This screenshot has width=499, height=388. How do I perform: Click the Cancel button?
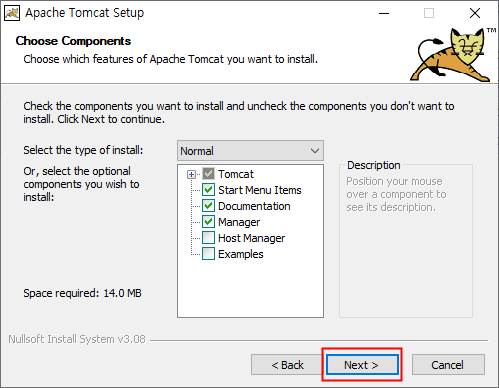pos(448,365)
